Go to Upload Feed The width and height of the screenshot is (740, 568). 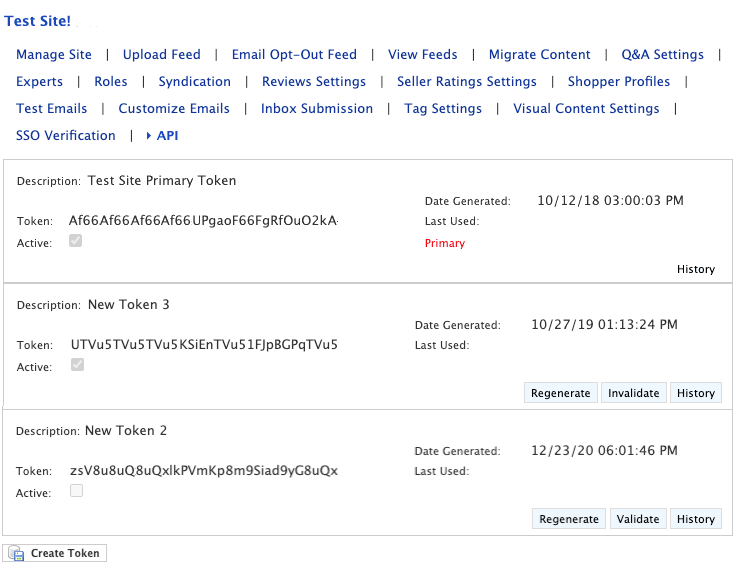[x=161, y=55]
